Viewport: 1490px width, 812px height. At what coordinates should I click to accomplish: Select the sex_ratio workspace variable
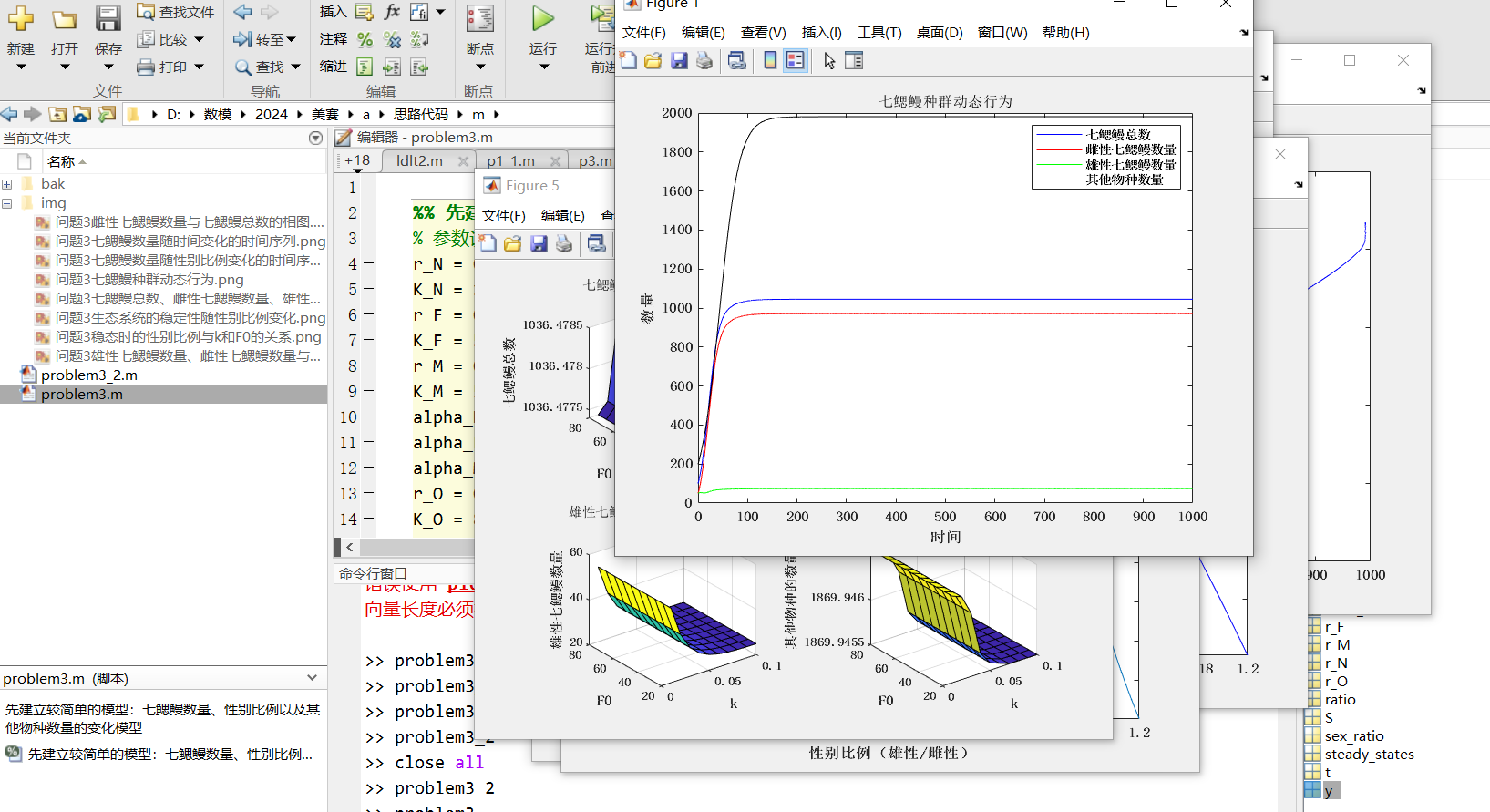[x=1353, y=735]
